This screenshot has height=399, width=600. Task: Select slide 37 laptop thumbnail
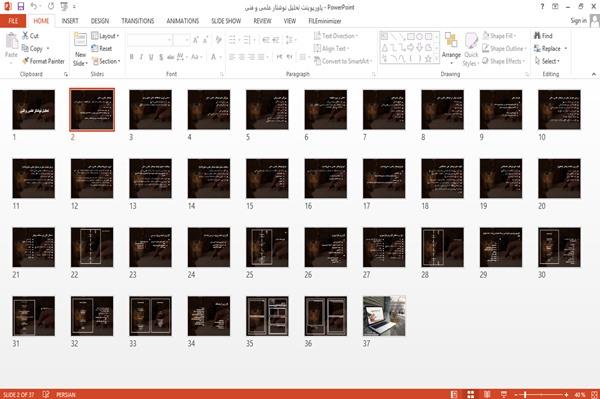pyautogui.click(x=384, y=316)
